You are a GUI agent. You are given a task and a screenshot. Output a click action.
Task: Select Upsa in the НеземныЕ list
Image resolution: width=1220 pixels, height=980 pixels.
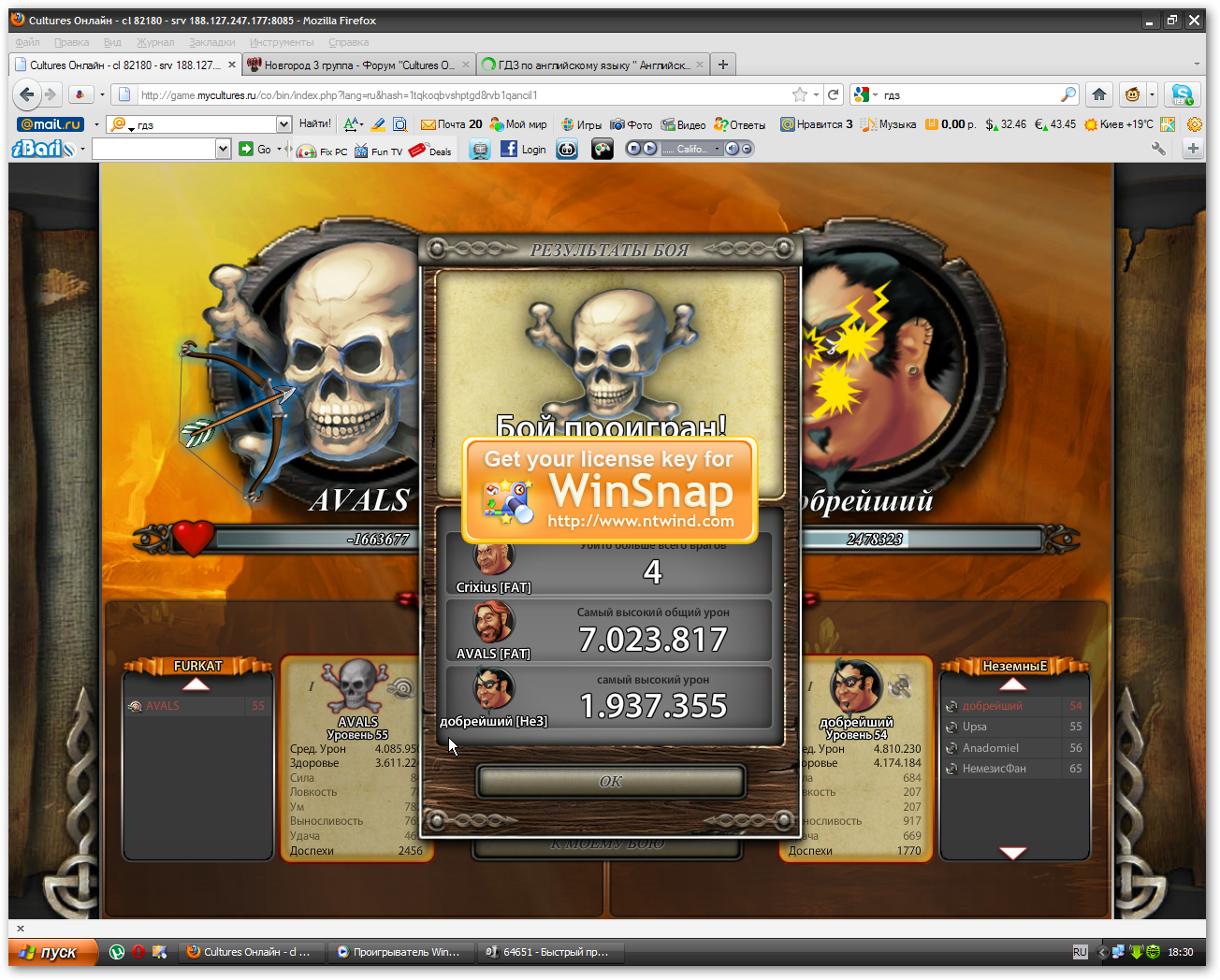1014,727
